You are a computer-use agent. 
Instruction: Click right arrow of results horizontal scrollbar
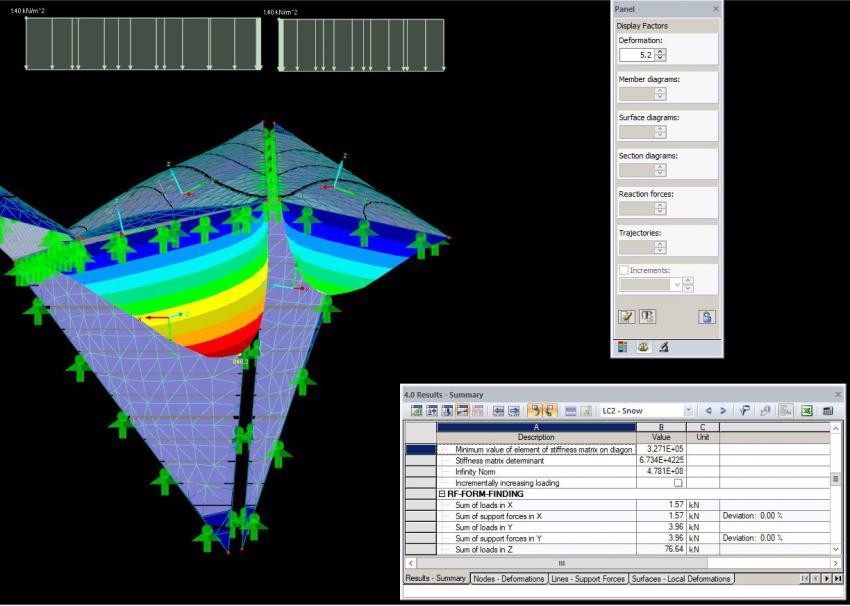click(835, 564)
